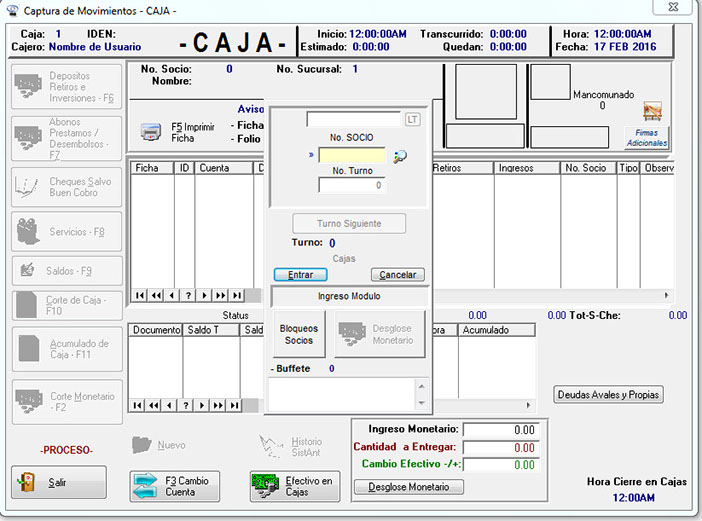Click the No. Turno input field

click(x=352, y=185)
